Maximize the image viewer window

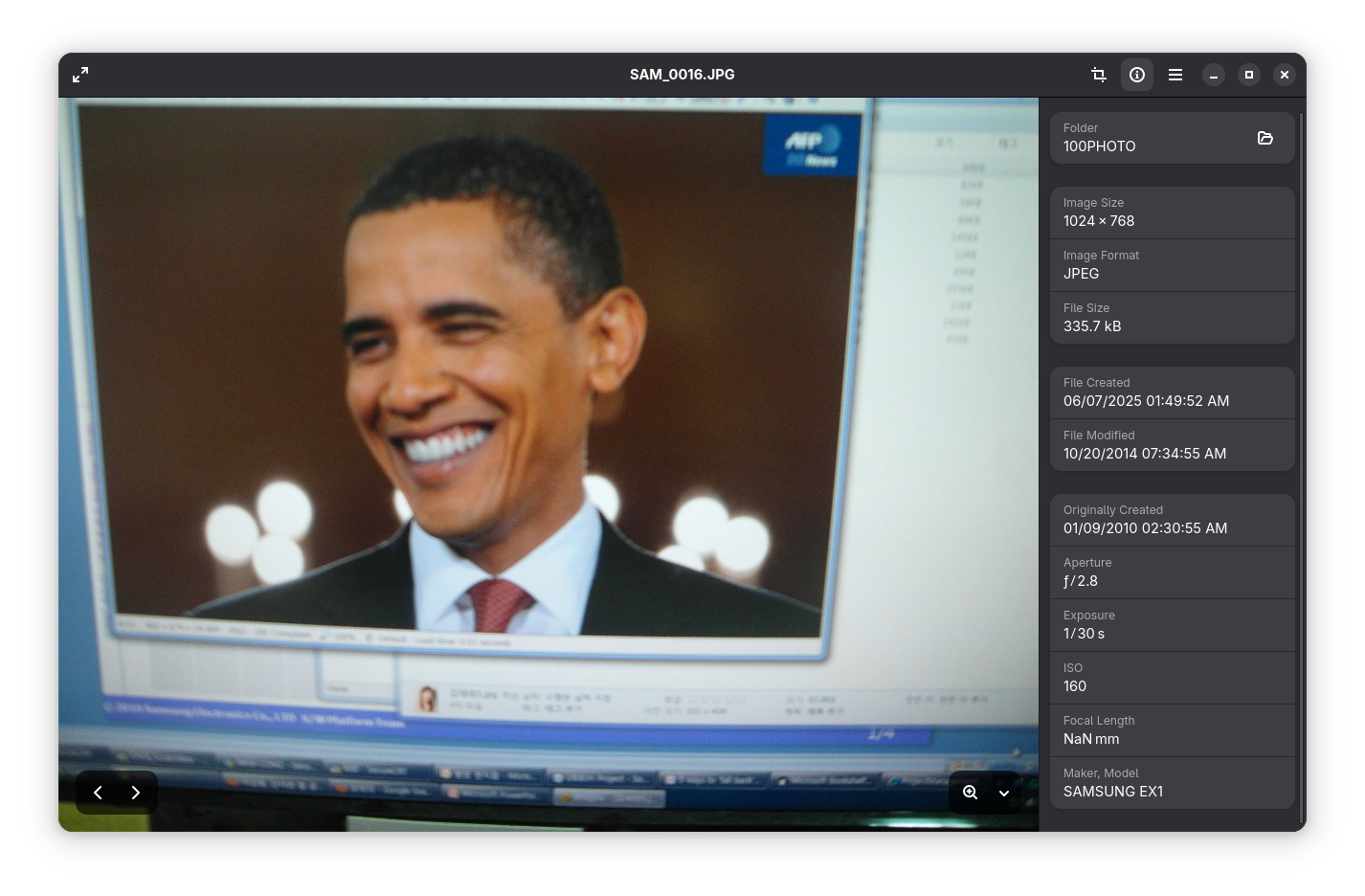tap(1249, 75)
